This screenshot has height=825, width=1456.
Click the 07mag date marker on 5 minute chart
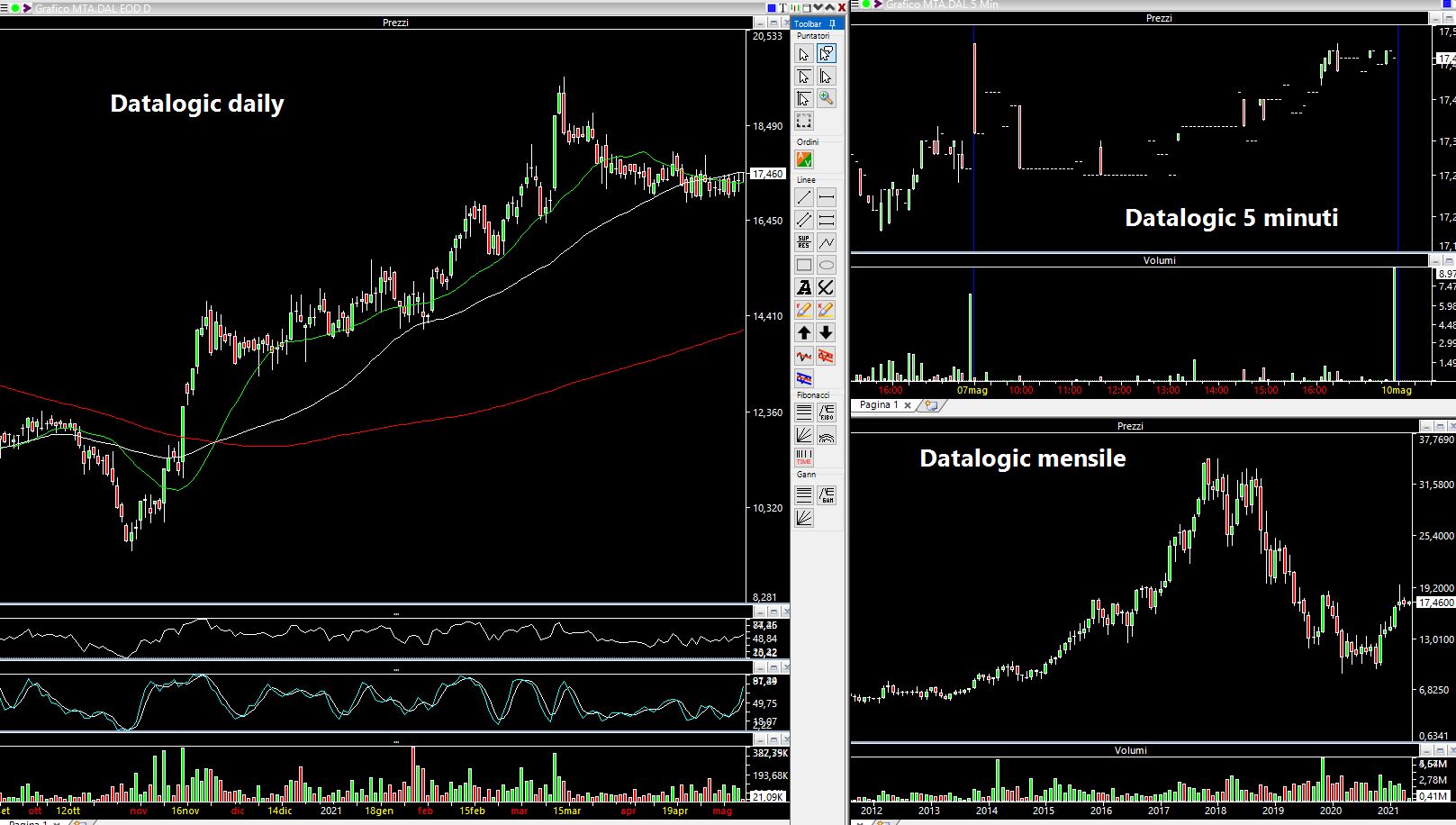972,390
